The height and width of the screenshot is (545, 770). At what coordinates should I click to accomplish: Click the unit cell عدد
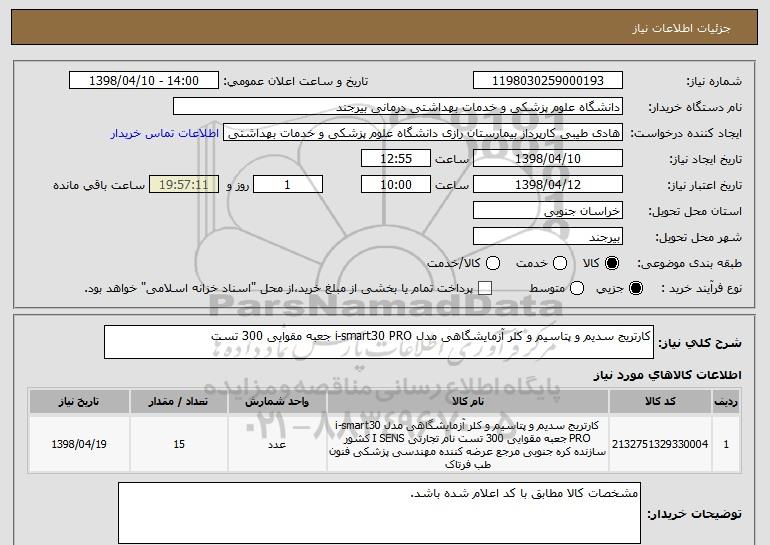(277, 444)
